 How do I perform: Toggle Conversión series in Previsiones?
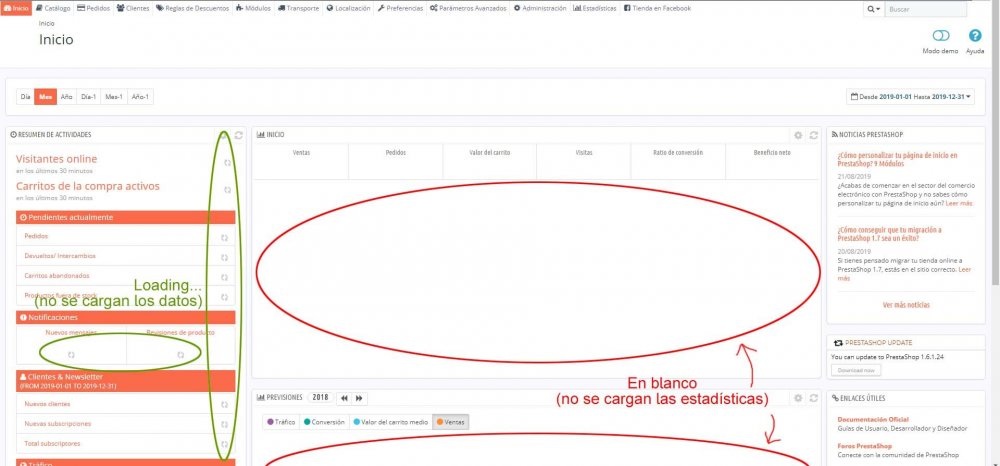pos(325,422)
